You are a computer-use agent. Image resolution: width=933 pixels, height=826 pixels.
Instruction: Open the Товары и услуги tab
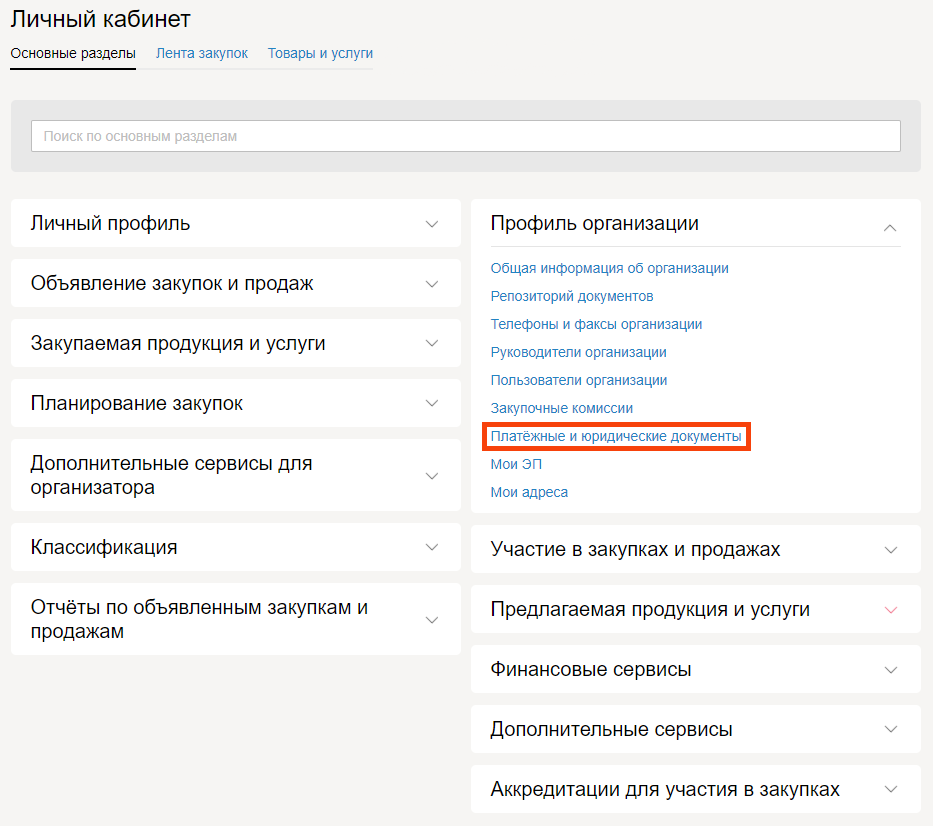(x=320, y=53)
